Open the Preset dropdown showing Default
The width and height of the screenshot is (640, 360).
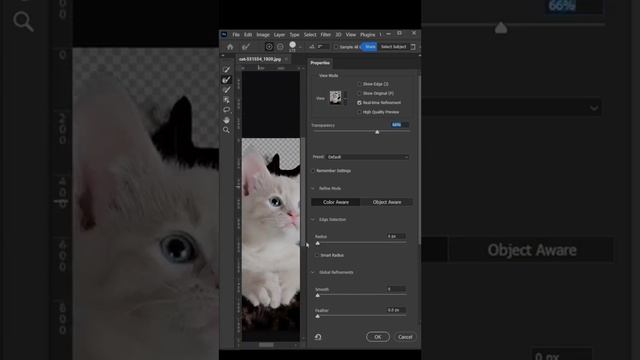(367, 157)
